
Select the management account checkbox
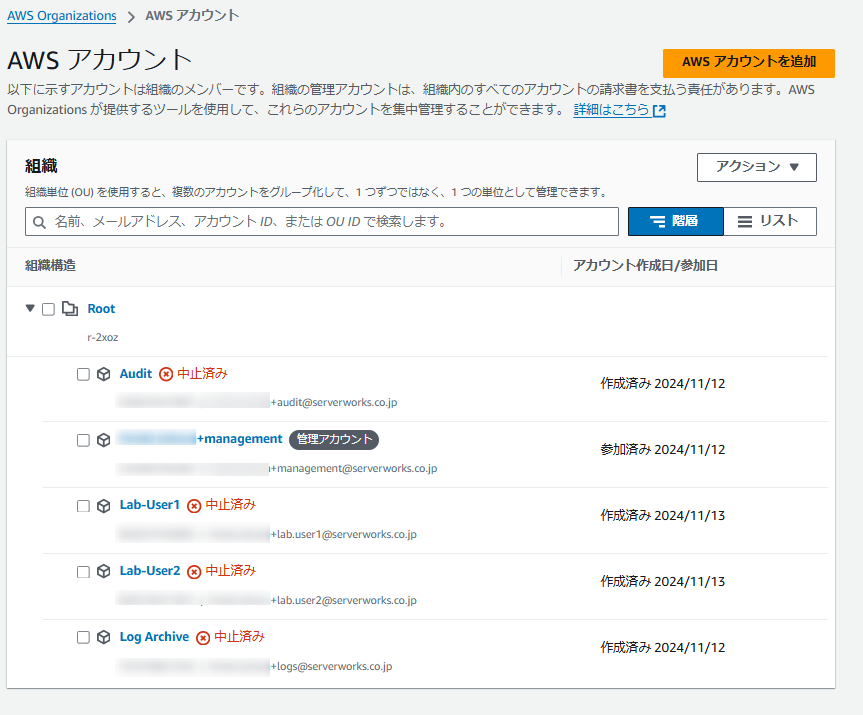[83, 440]
